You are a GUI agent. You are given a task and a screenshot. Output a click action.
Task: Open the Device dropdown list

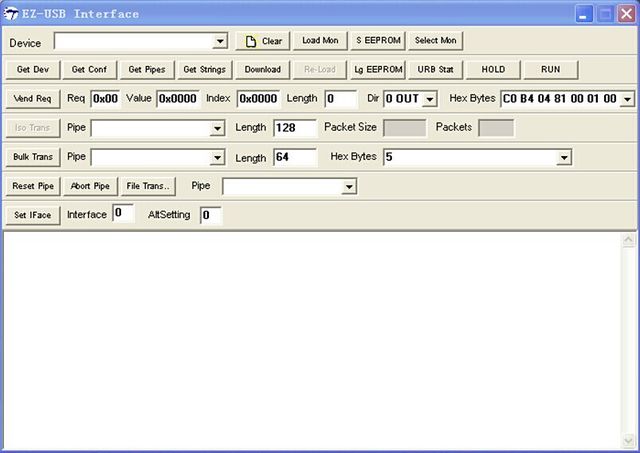click(220, 41)
